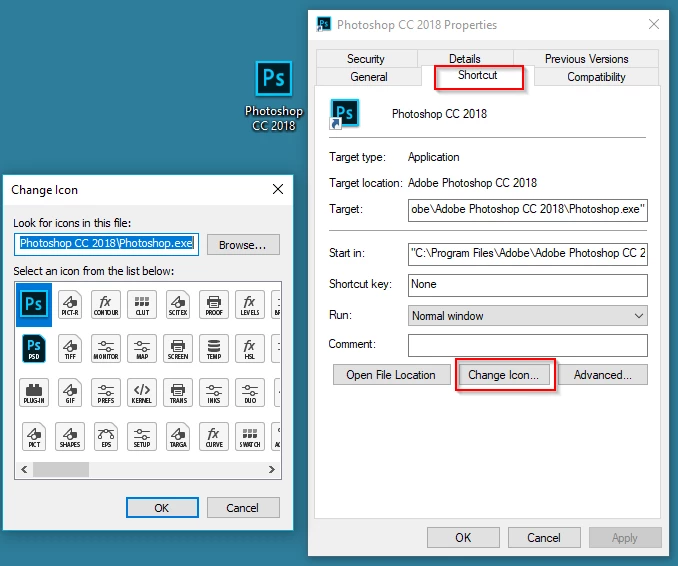Image resolution: width=678 pixels, height=566 pixels.
Task: Open the Compatibility tab
Action: point(596,77)
